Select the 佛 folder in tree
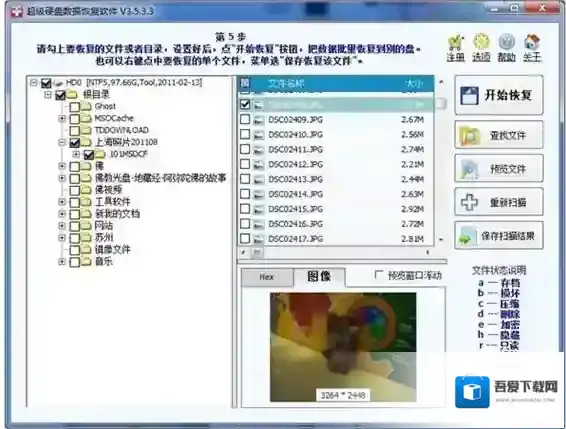 (99, 166)
